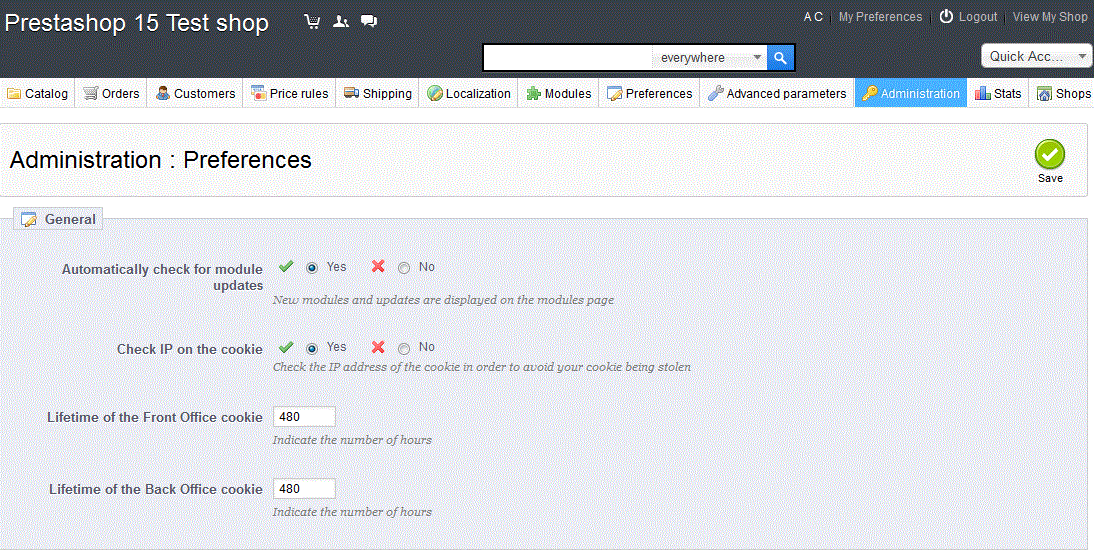Click the customers icon in header
1094x556 pixels.
pyautogui.click(x=340, y=21)
